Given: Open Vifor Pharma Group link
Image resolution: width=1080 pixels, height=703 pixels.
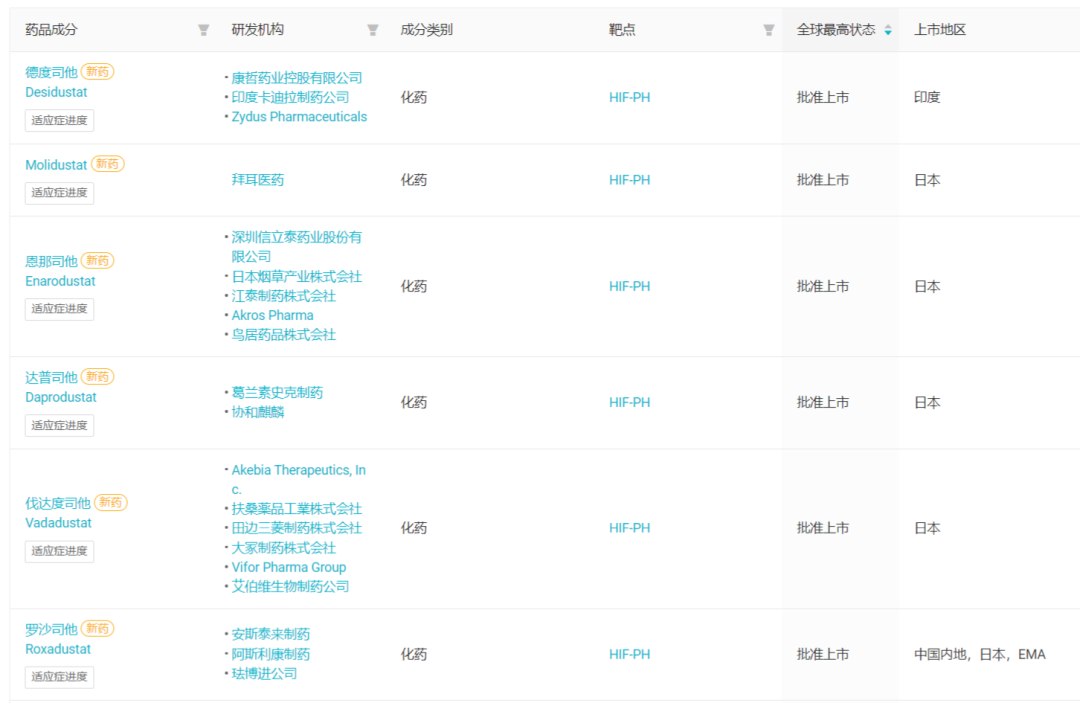Looking at the screenshot, I should tap(289, 567).
